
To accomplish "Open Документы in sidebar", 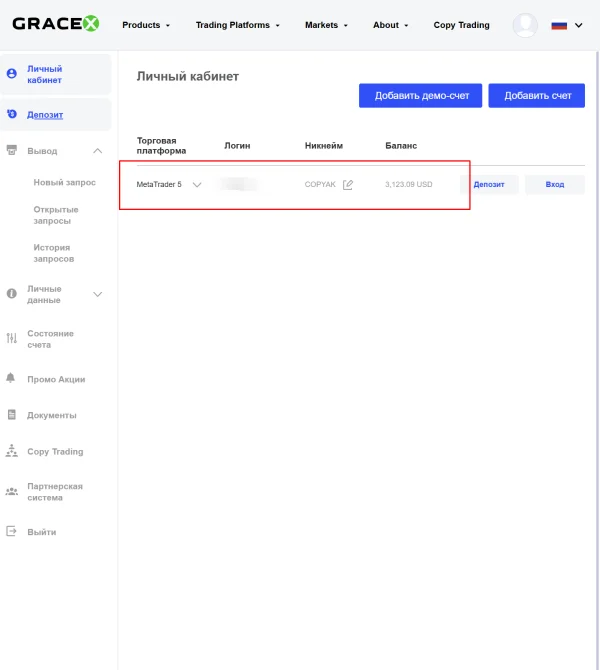I will click(x=52, y=415).
